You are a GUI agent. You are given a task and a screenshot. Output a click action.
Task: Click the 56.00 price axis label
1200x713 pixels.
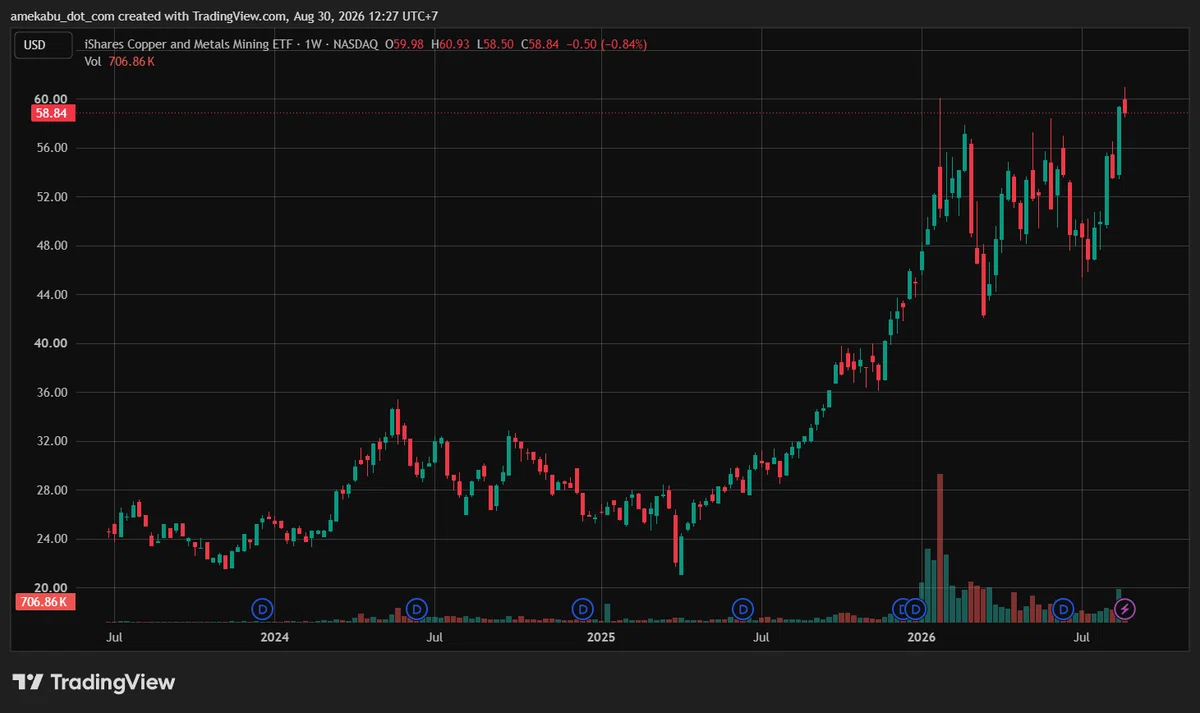coord(51,148)
